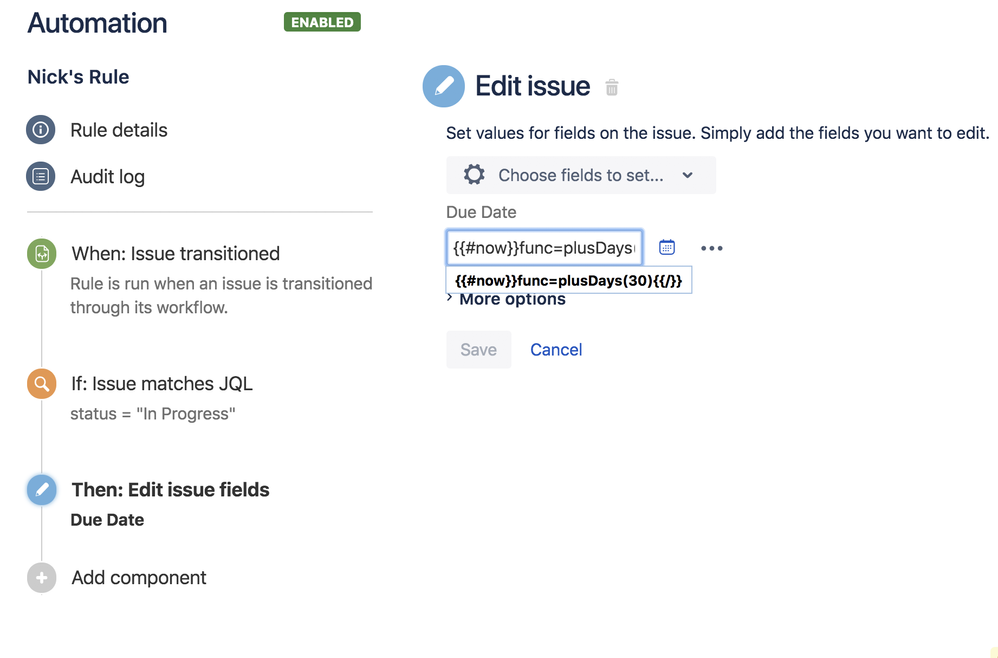Click the Due Date input field
Screen dimensions: 998x658
point(543,247)
